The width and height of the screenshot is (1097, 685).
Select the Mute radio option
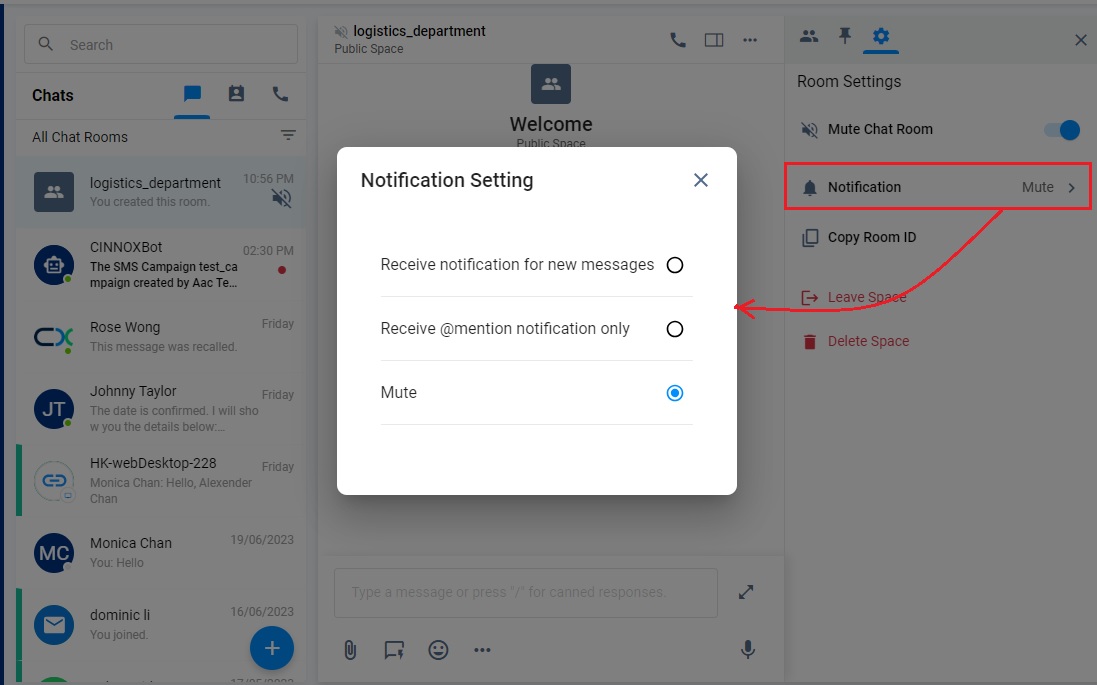coord(674,393)
